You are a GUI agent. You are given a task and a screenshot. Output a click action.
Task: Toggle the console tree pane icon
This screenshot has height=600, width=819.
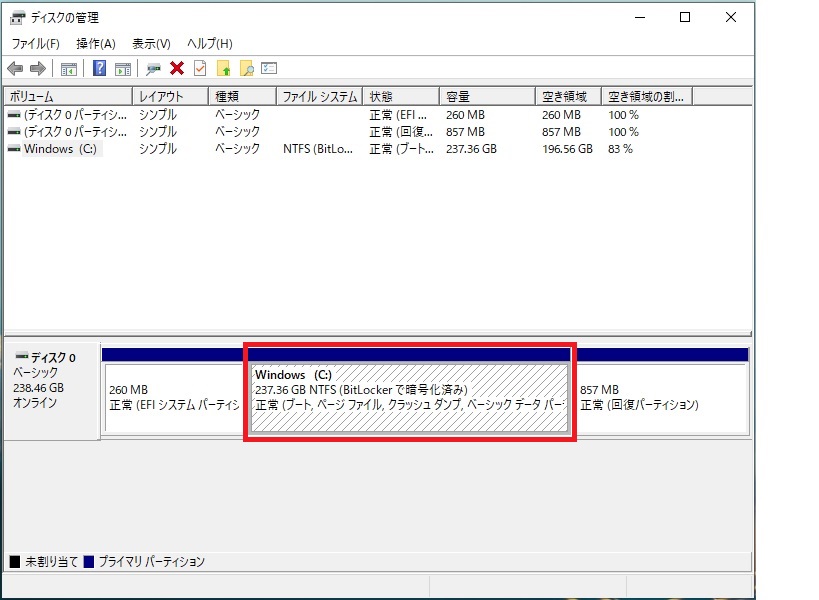[69, 69]
